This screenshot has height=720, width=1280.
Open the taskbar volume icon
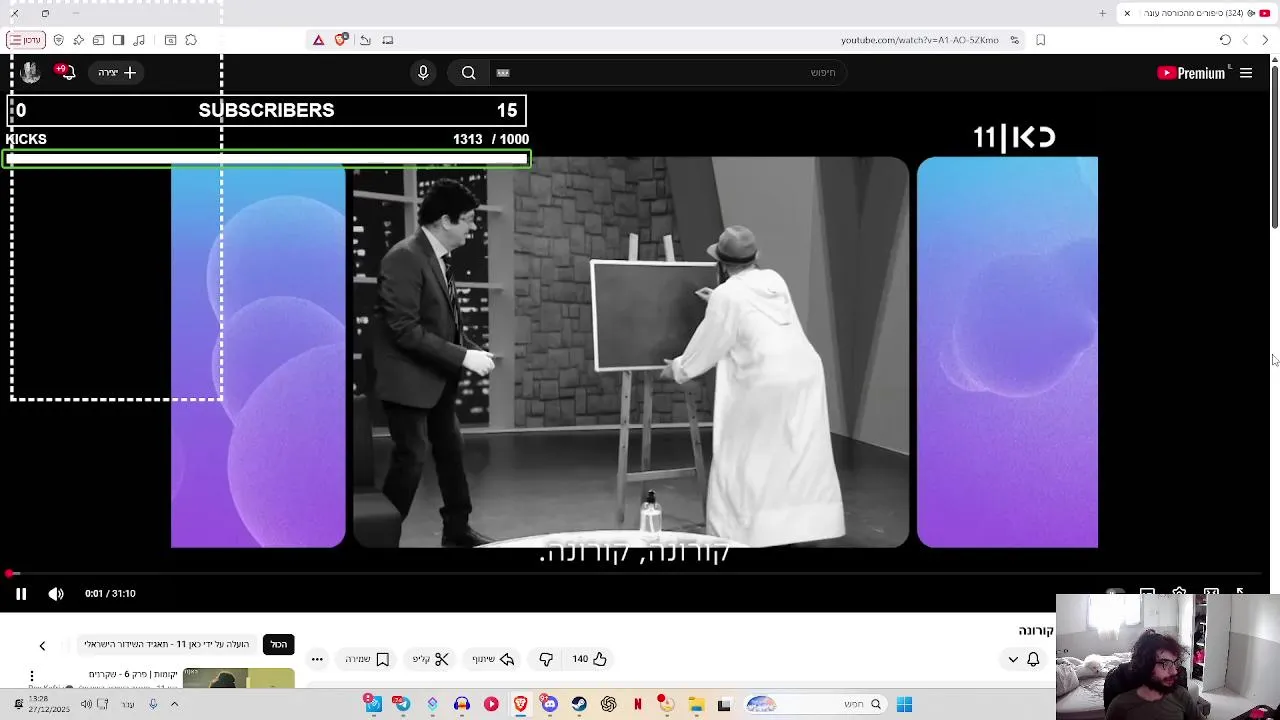86,704
